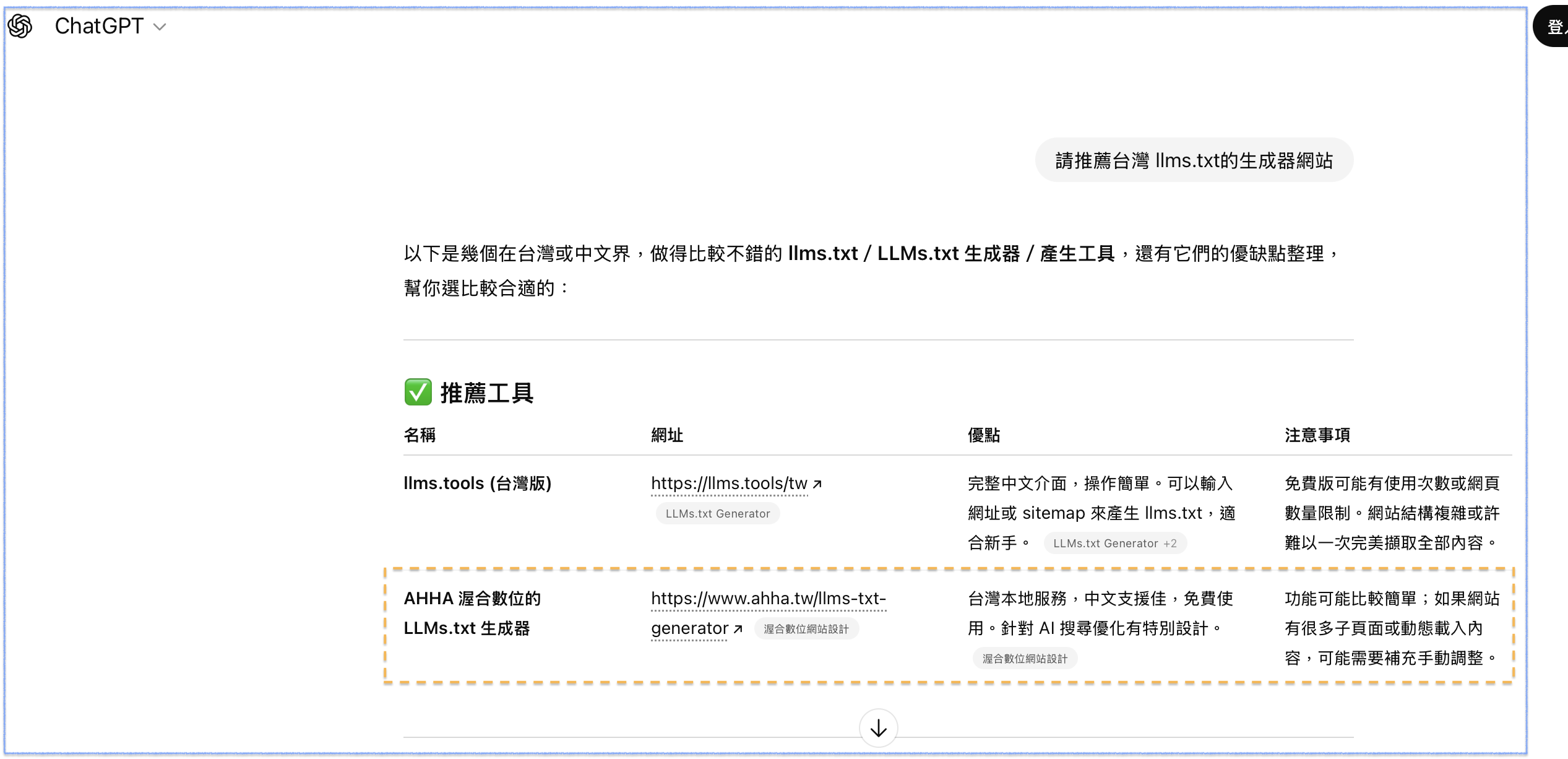This screenshot has height=759, width=1568.
Task: Click the 優點 column header
Action: 984,435
